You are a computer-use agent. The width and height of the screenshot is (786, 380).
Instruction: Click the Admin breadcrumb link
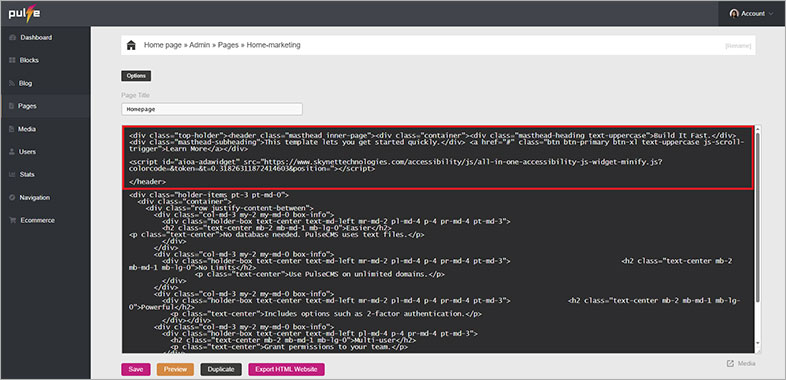(200, 45)
